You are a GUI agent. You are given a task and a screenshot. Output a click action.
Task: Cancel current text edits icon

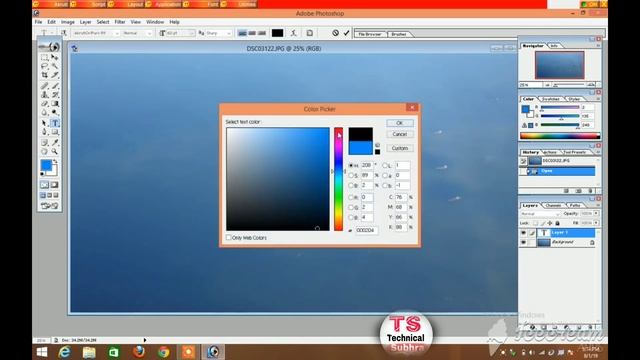(335, 33)
